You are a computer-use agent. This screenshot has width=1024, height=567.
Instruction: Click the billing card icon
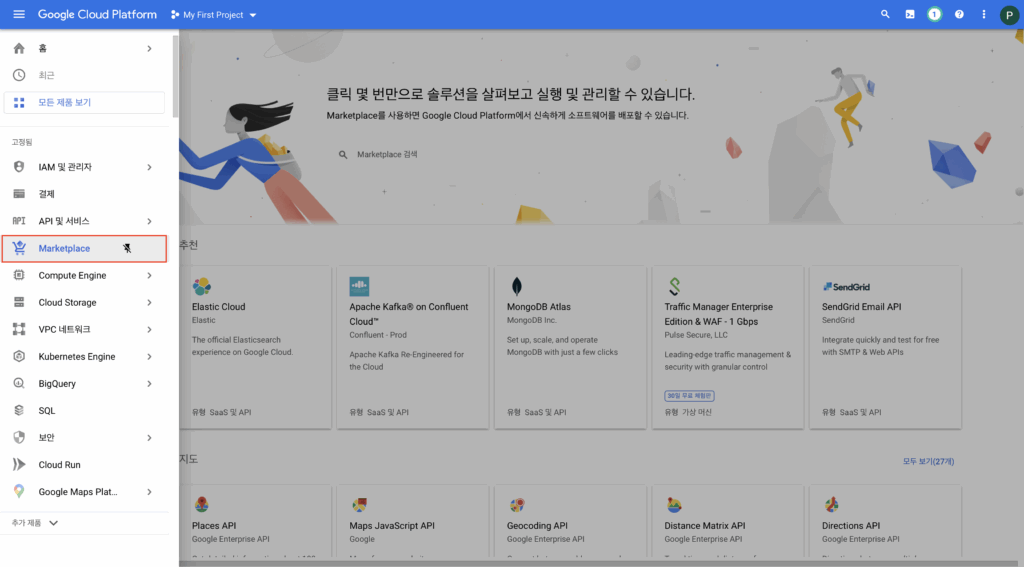point(19,194)
